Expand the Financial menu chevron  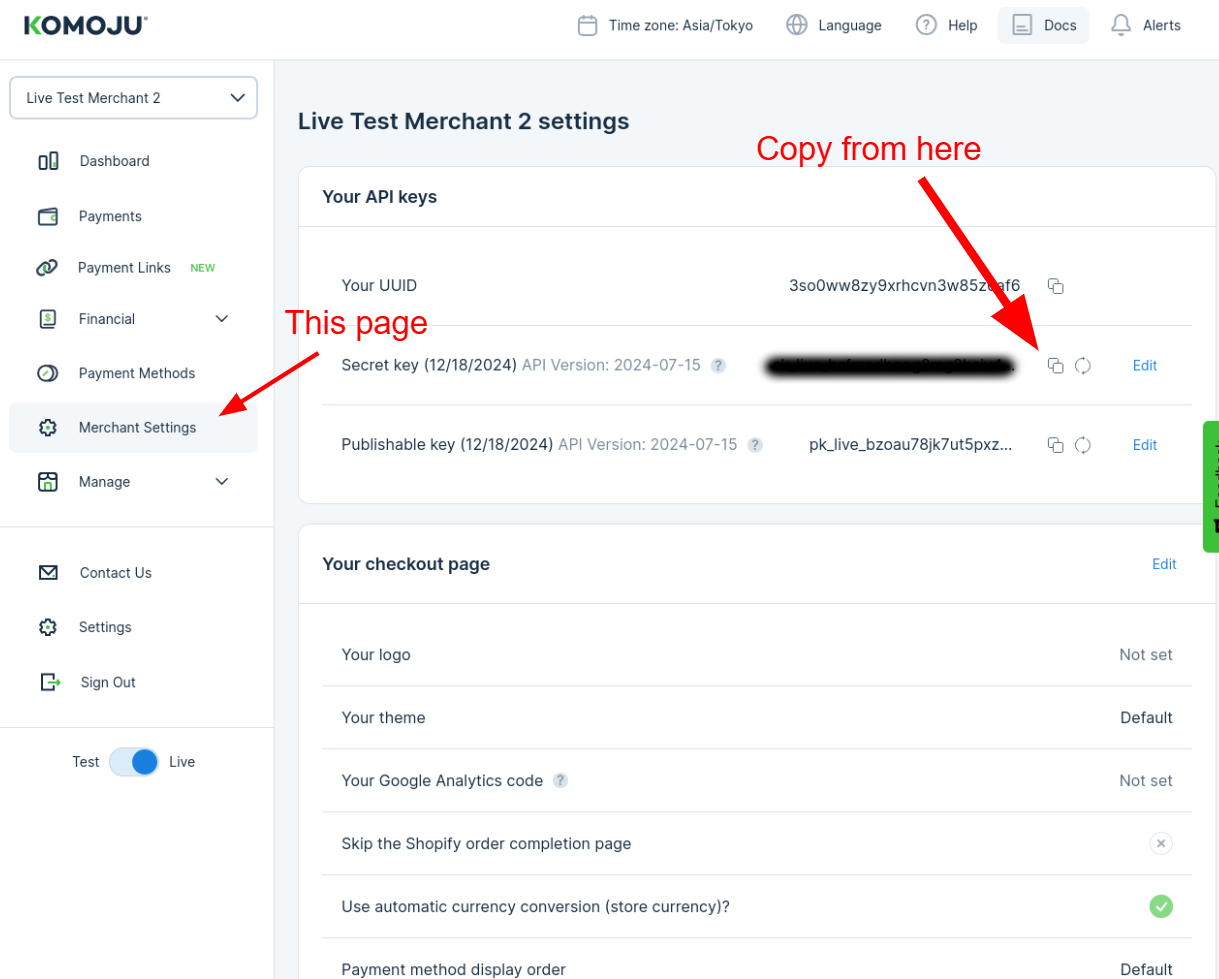point(222,319)
